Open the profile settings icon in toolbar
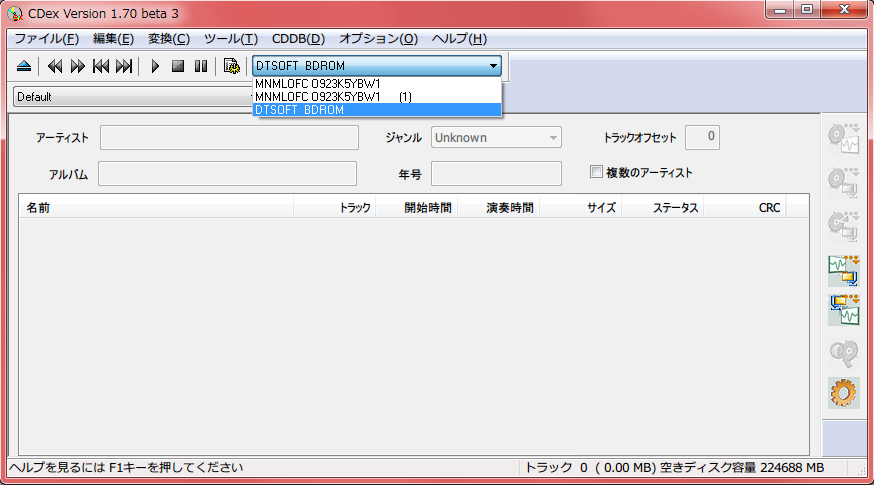The width and height of the screenshot is (874, 485). click(x=231, y=66)
